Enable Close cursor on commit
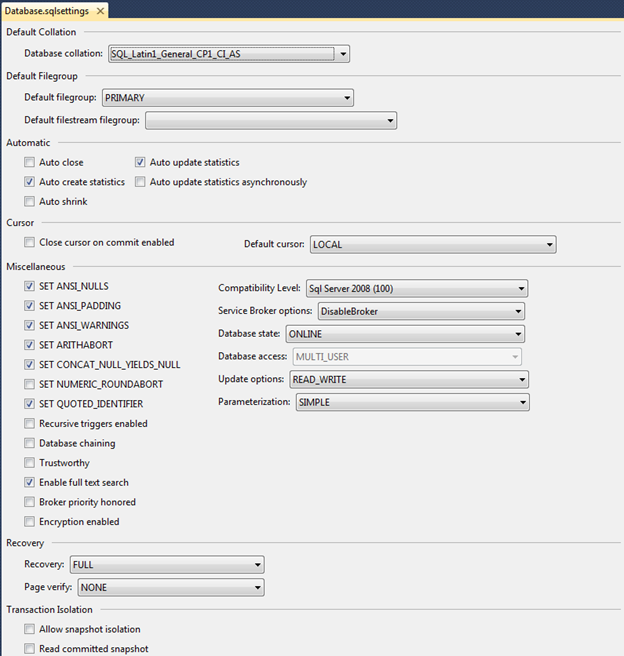Screen dimensions: 624x656 click(30, 243)
